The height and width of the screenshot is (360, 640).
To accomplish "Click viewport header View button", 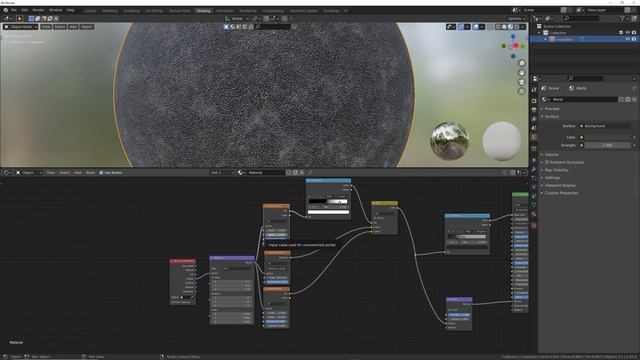I will [x=46, y=27].
